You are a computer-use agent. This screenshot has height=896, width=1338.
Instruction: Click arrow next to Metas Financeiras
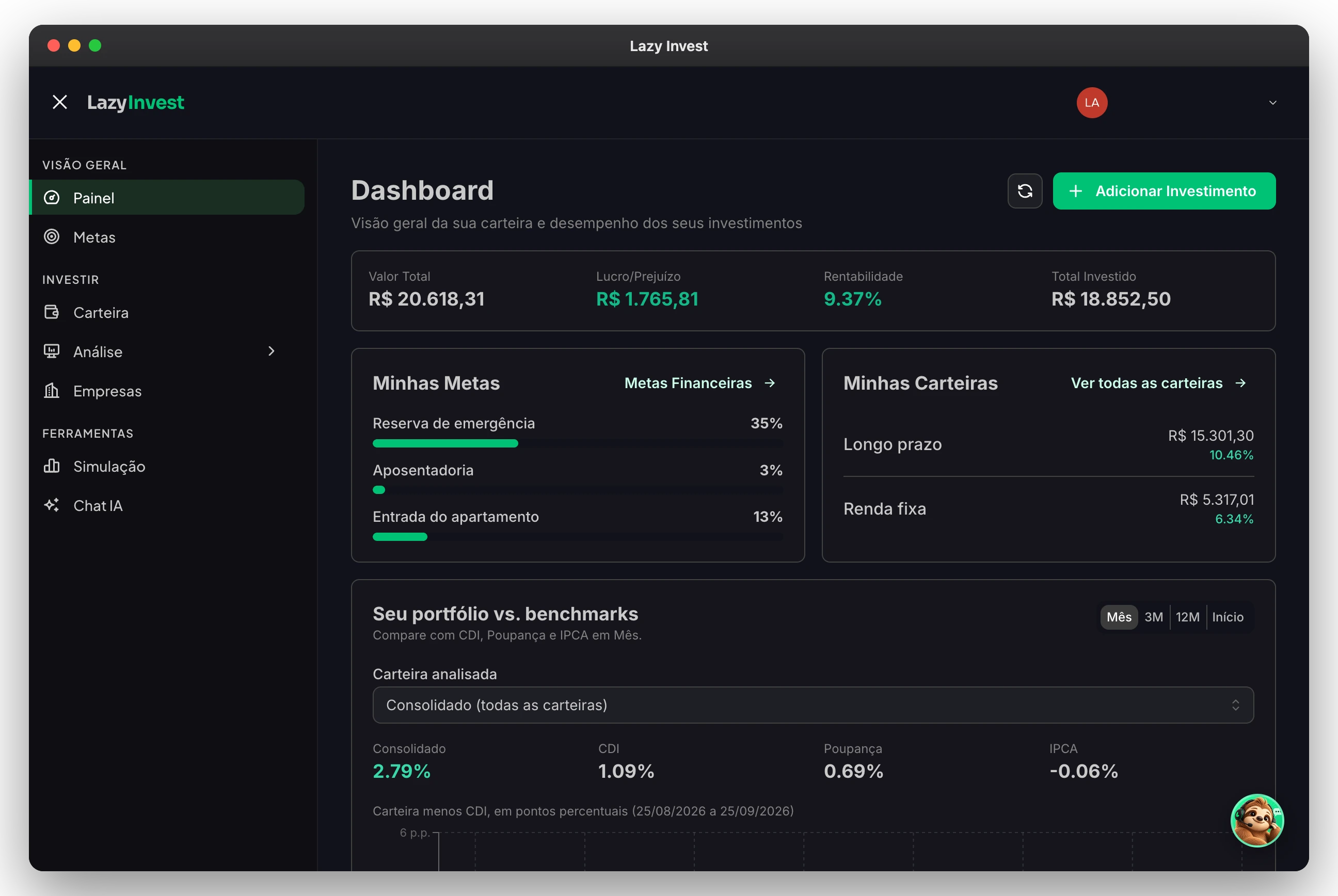pos(770,383)
